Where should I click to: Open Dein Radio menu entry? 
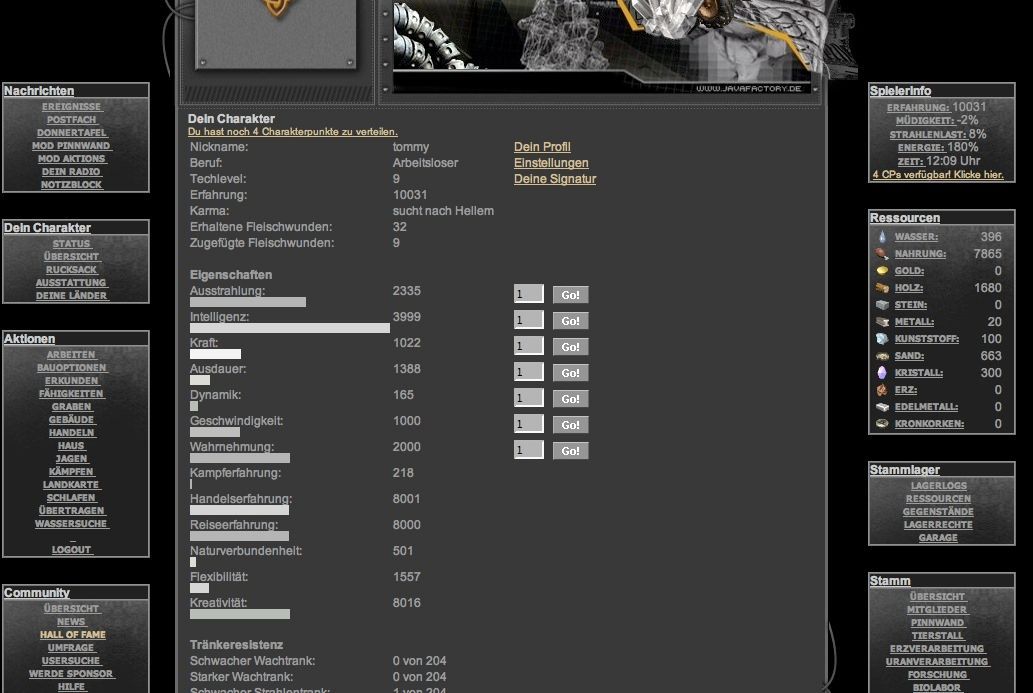pos(71,171)
